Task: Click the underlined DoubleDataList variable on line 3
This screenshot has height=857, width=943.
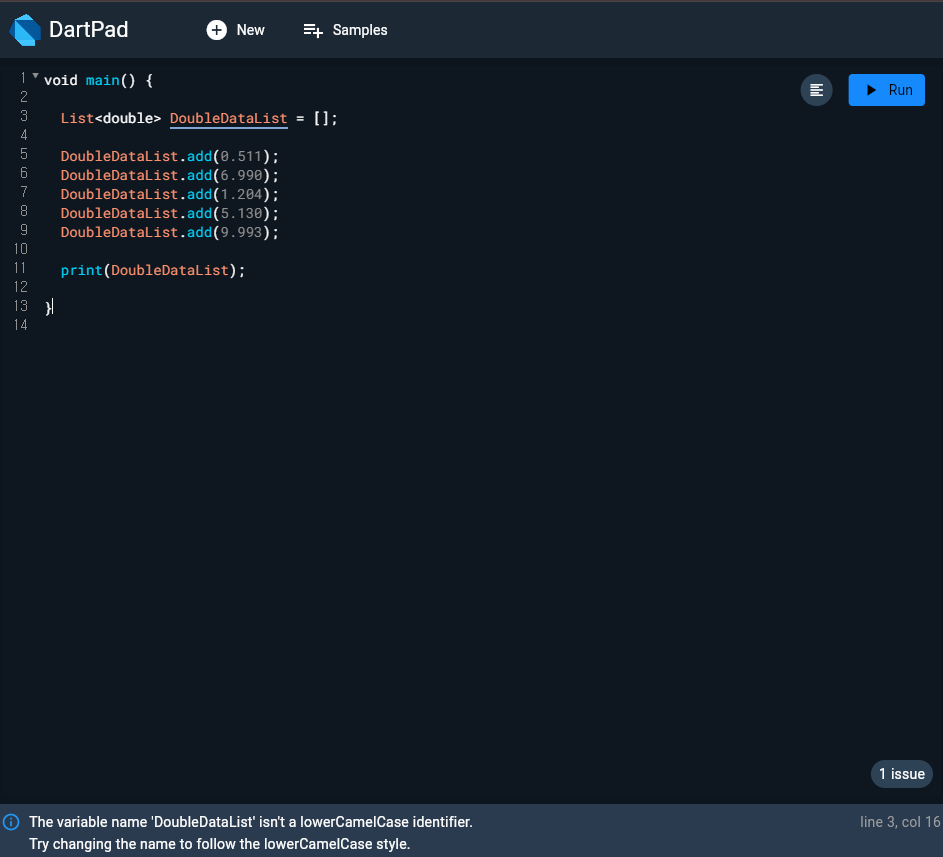Action: coord(229,118)
